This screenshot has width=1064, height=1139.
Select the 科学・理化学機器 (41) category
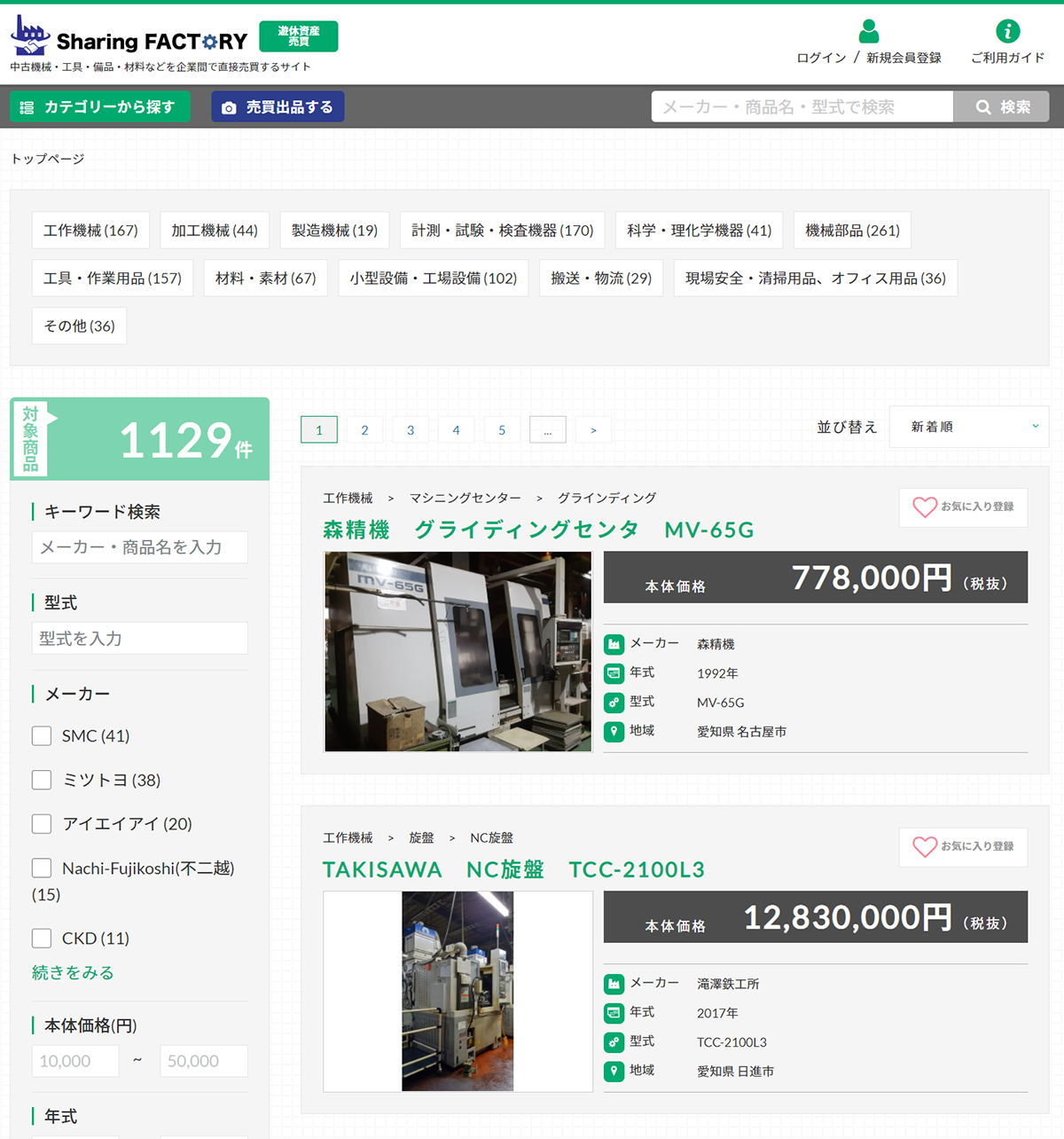(700, 231)
